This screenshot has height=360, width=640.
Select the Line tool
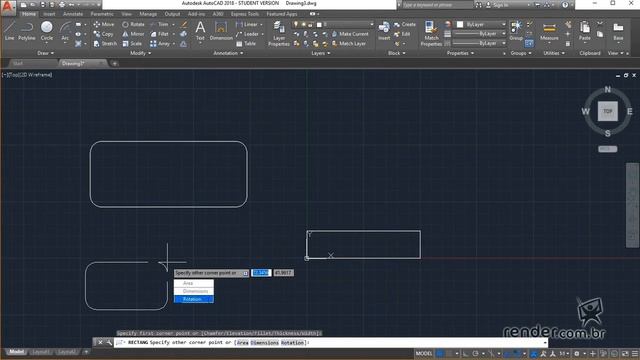click(x=9, y=31)
